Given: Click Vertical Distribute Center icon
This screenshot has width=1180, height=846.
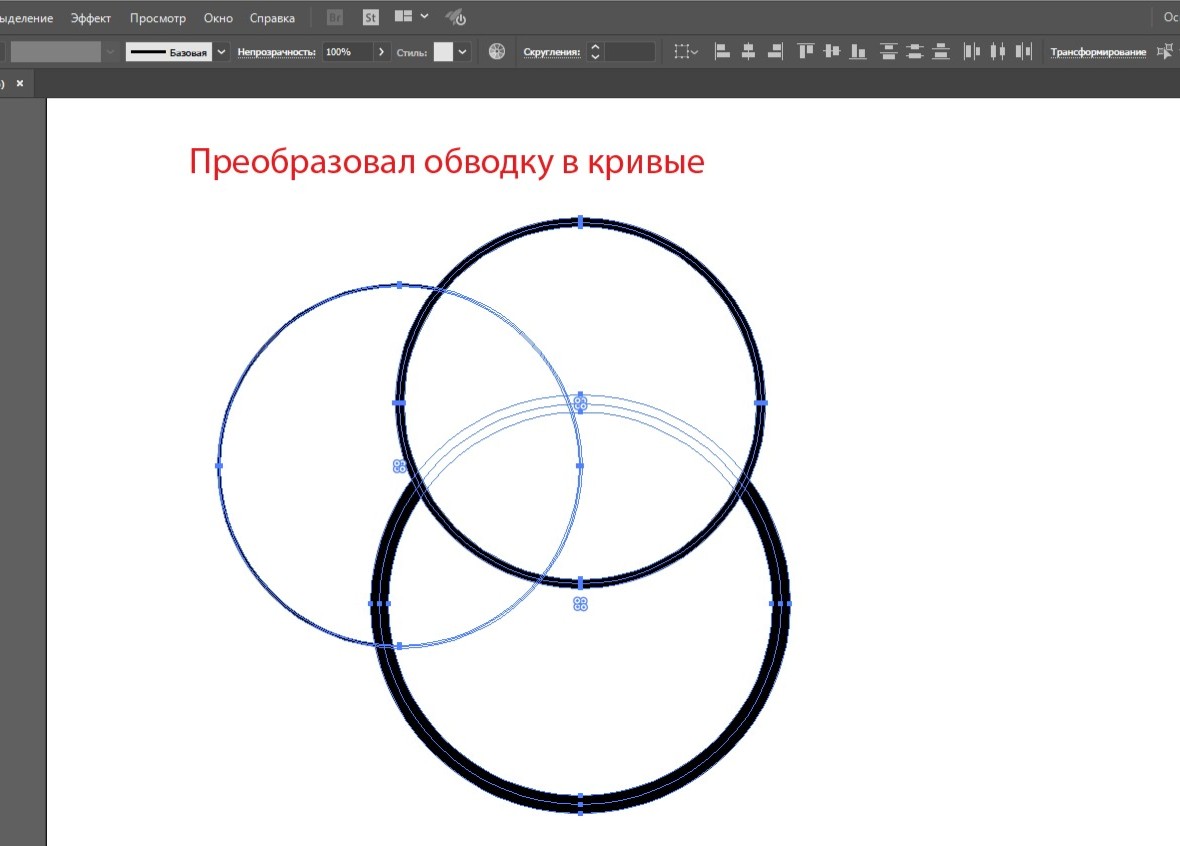Looking at the screenshot, I should click(x=914, y=51).
